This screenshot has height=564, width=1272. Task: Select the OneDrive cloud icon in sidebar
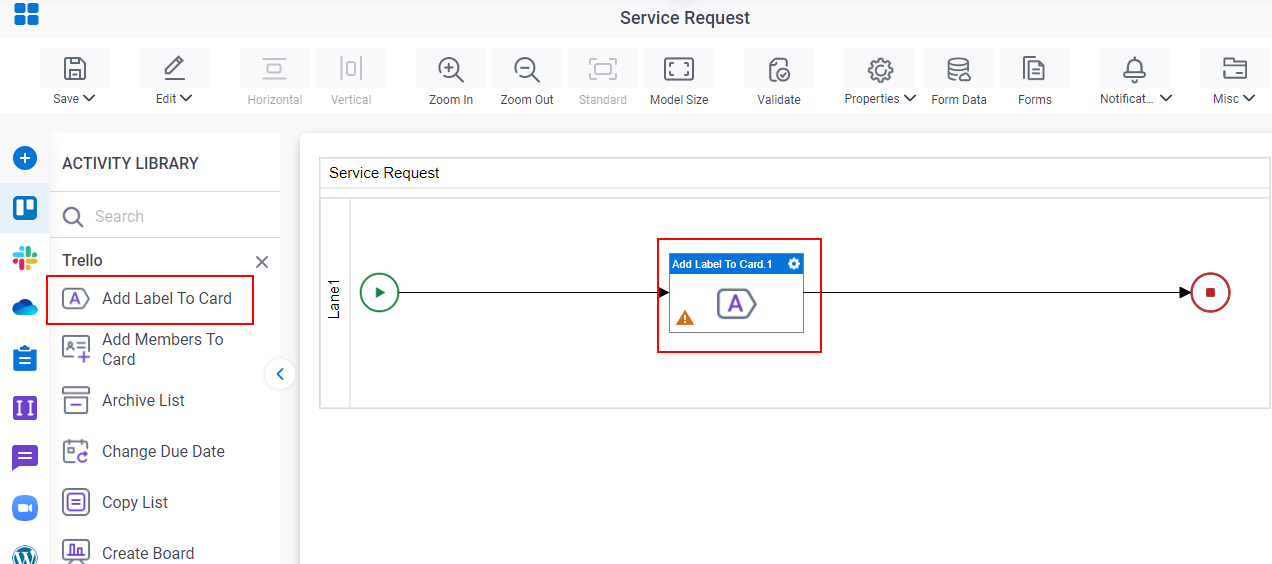[x=25, y=308]
